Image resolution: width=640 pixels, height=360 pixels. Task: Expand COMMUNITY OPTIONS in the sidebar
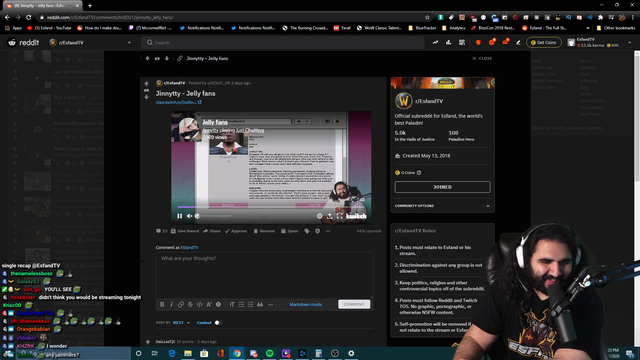click(442, 206)
